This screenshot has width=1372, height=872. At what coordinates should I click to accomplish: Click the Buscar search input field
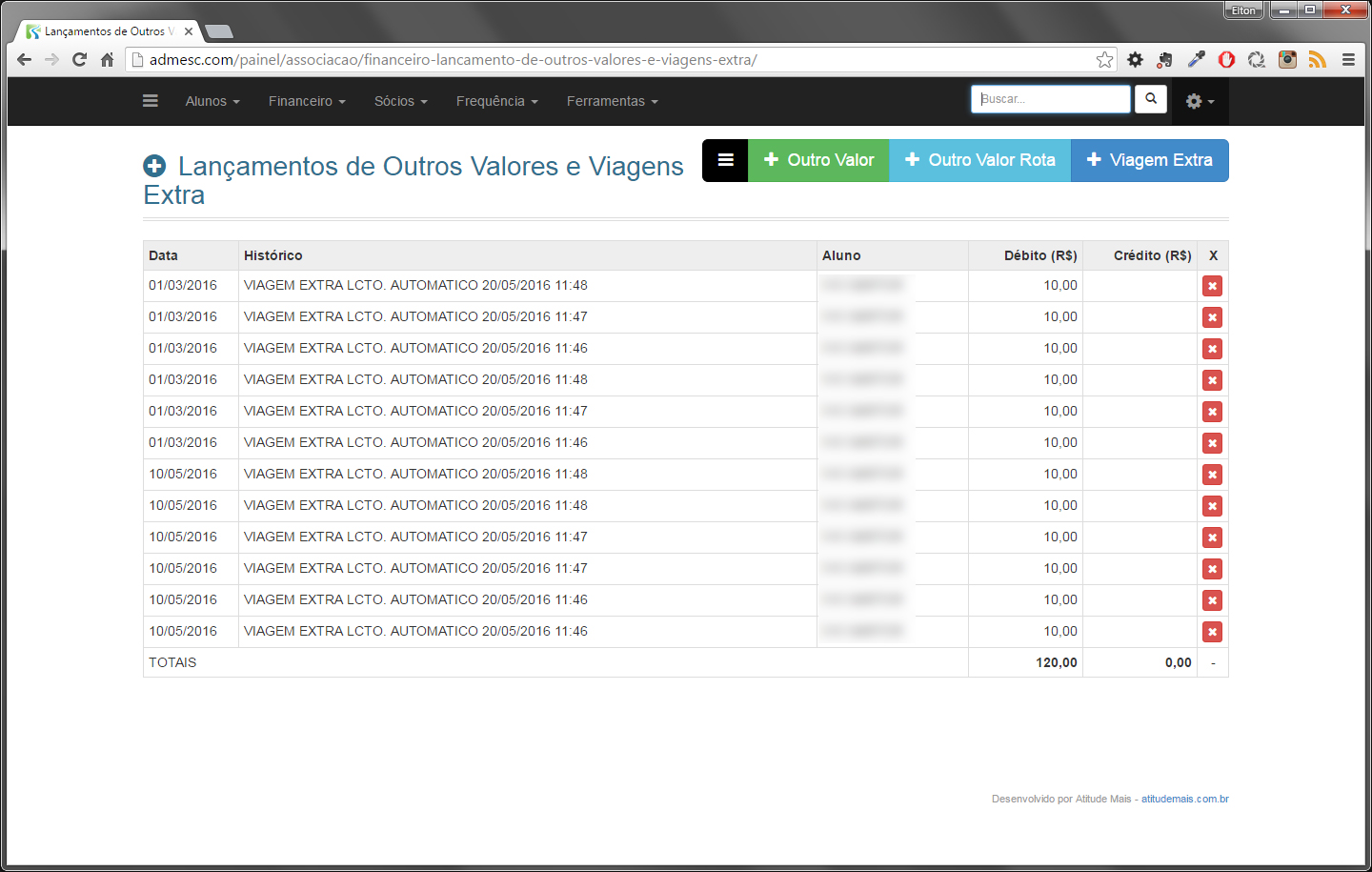pyautogui.click(x=1050, y=99)
